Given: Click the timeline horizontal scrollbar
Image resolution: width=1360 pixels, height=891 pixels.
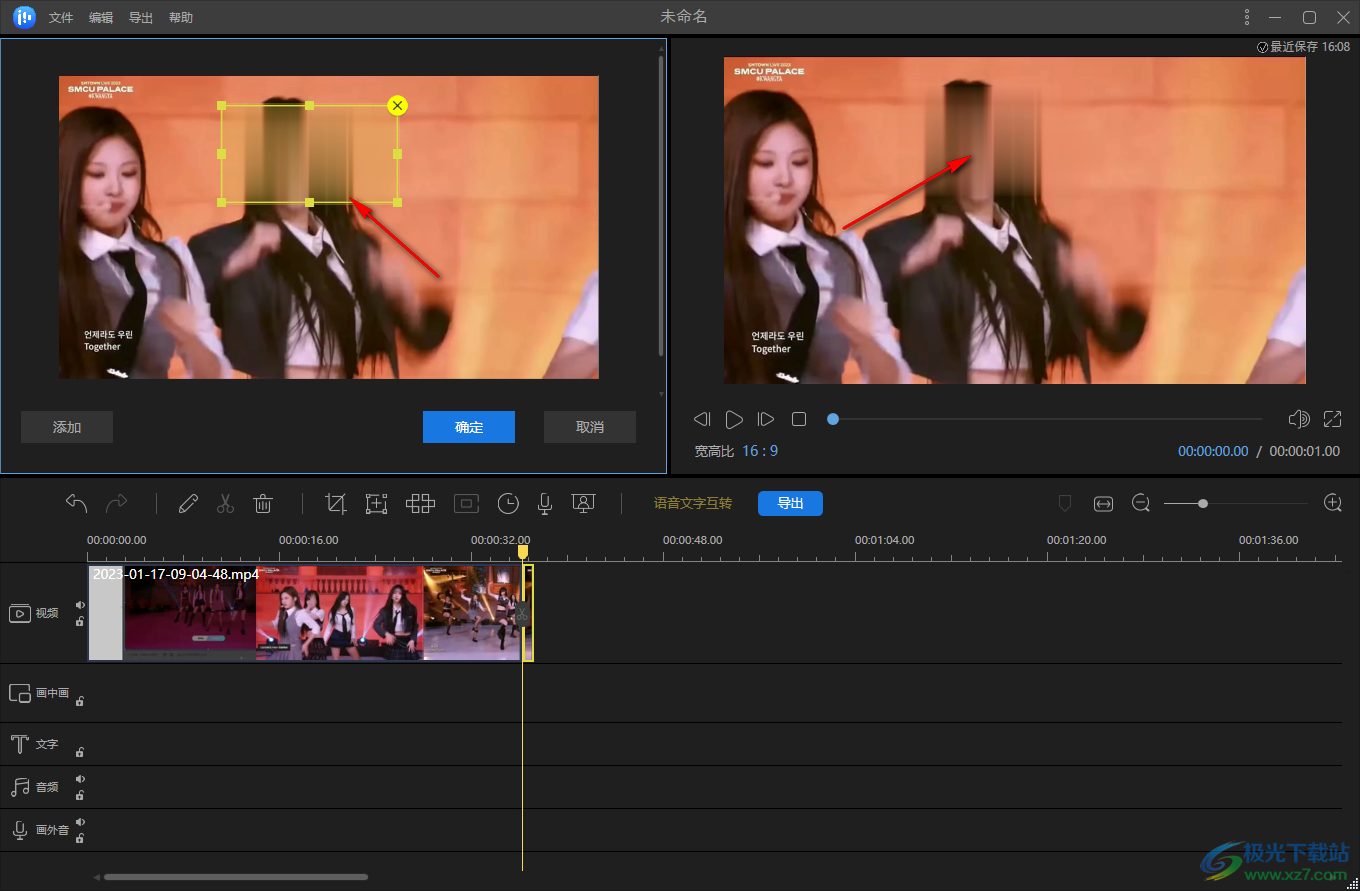Looking at the screenshot, I should point(236,877).
